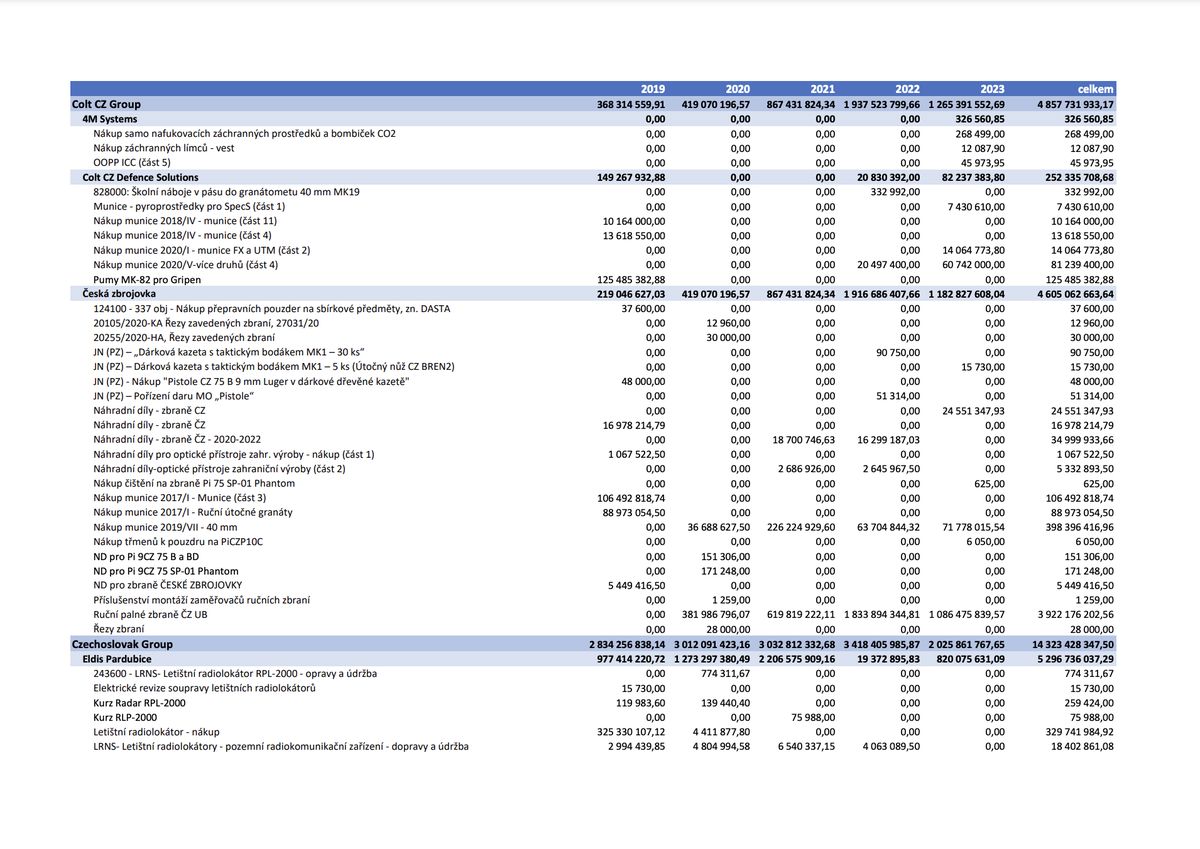Click the 2022 column header

tap(908, 89)
